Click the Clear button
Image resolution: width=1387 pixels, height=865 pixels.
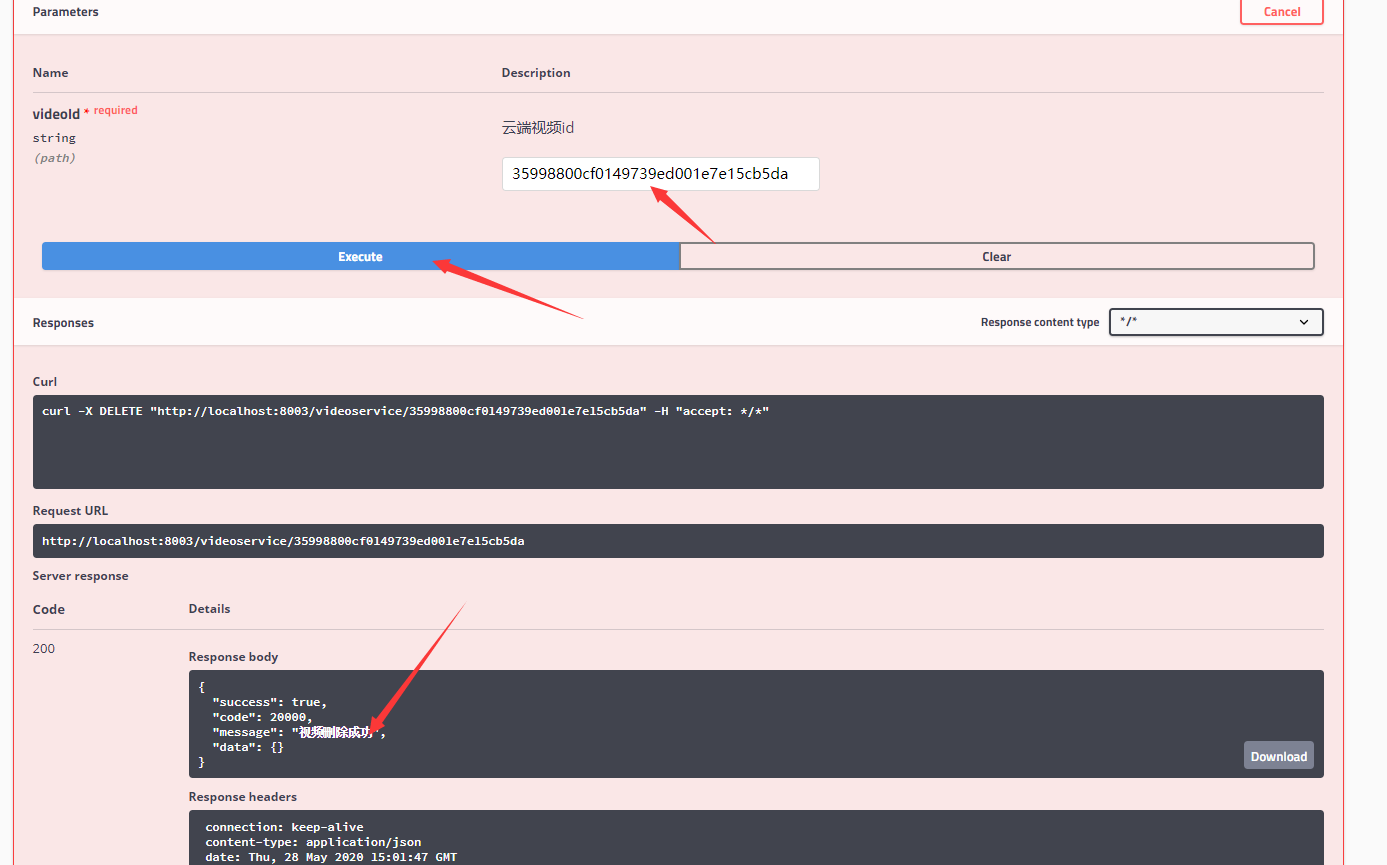pyautogui.click(x=996, y=256)
